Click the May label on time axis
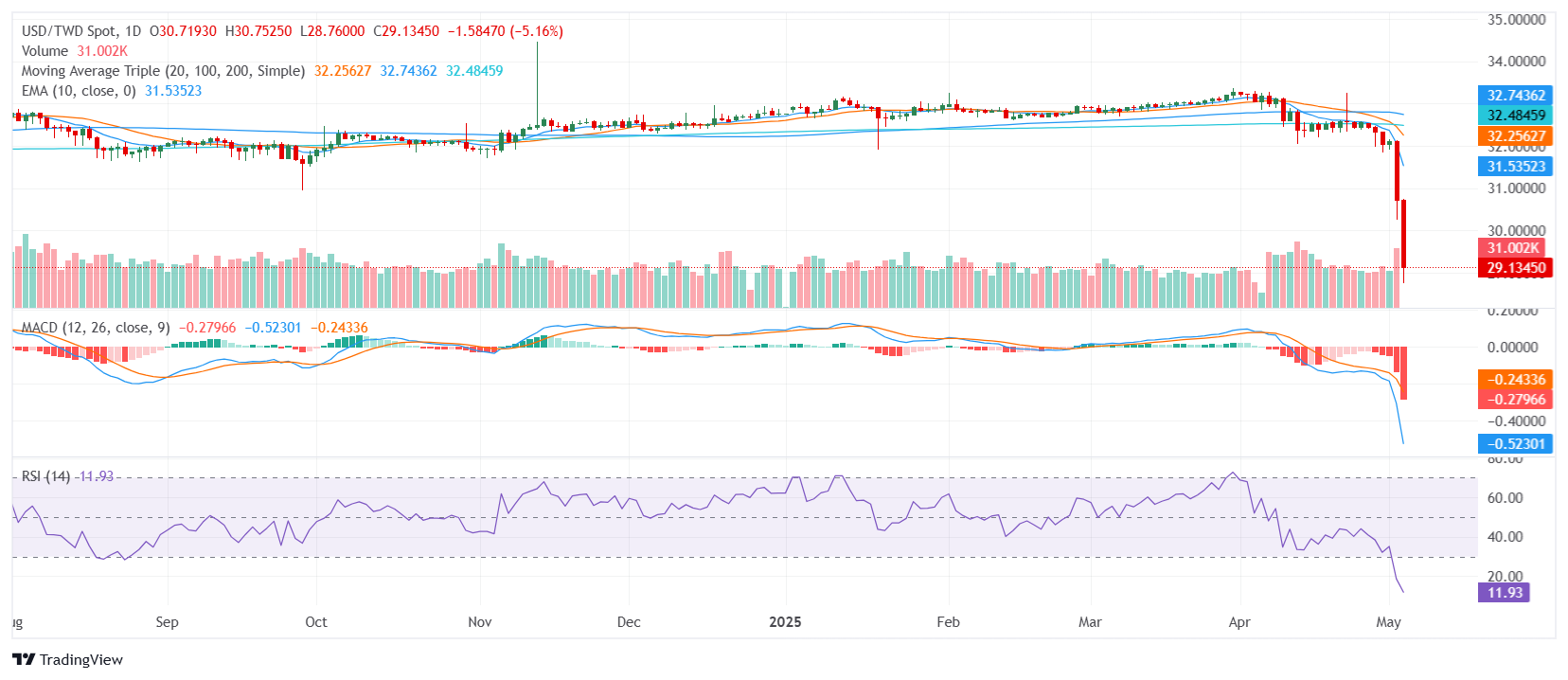Viewport: 1568px width, 680px height. pyautogui.click(x=1388, y=622)
